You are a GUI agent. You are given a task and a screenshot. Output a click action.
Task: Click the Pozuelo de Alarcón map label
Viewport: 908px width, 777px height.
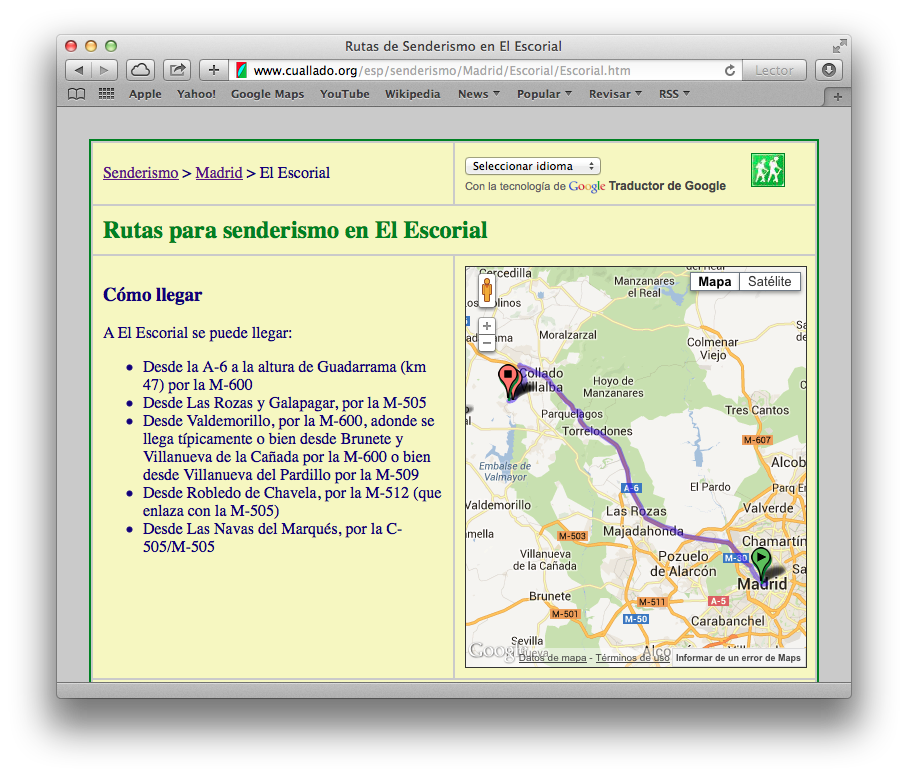pyautogui.click(x=683, y=564)
